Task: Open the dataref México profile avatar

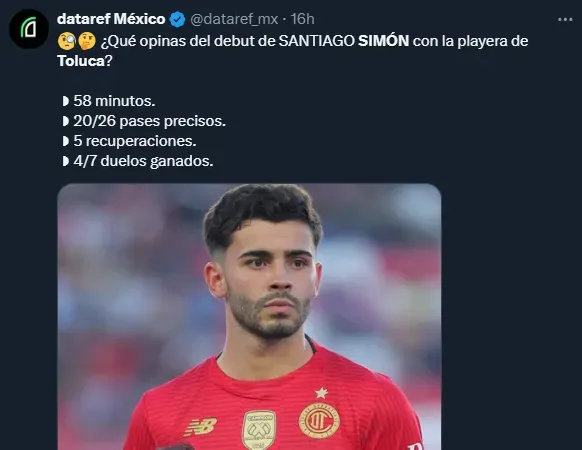Action: click(x=29, y=29)
